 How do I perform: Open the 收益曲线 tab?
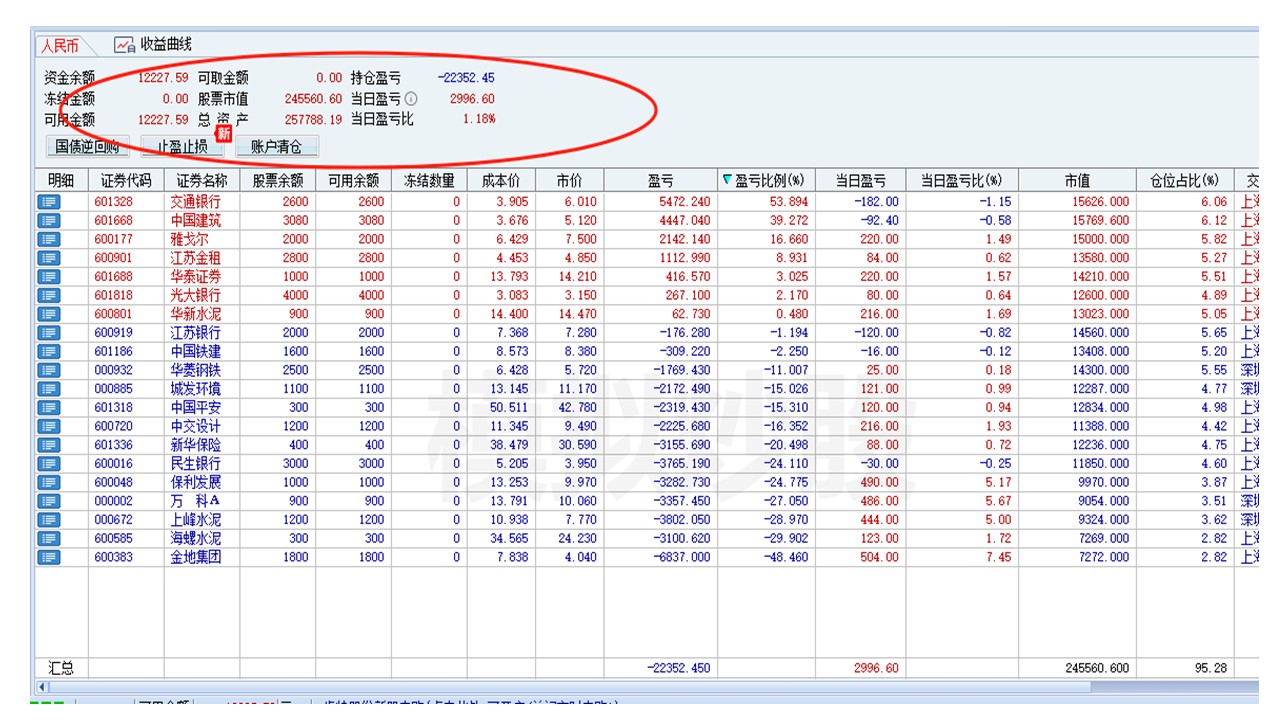pyautogui.click(x=153, y=44)
